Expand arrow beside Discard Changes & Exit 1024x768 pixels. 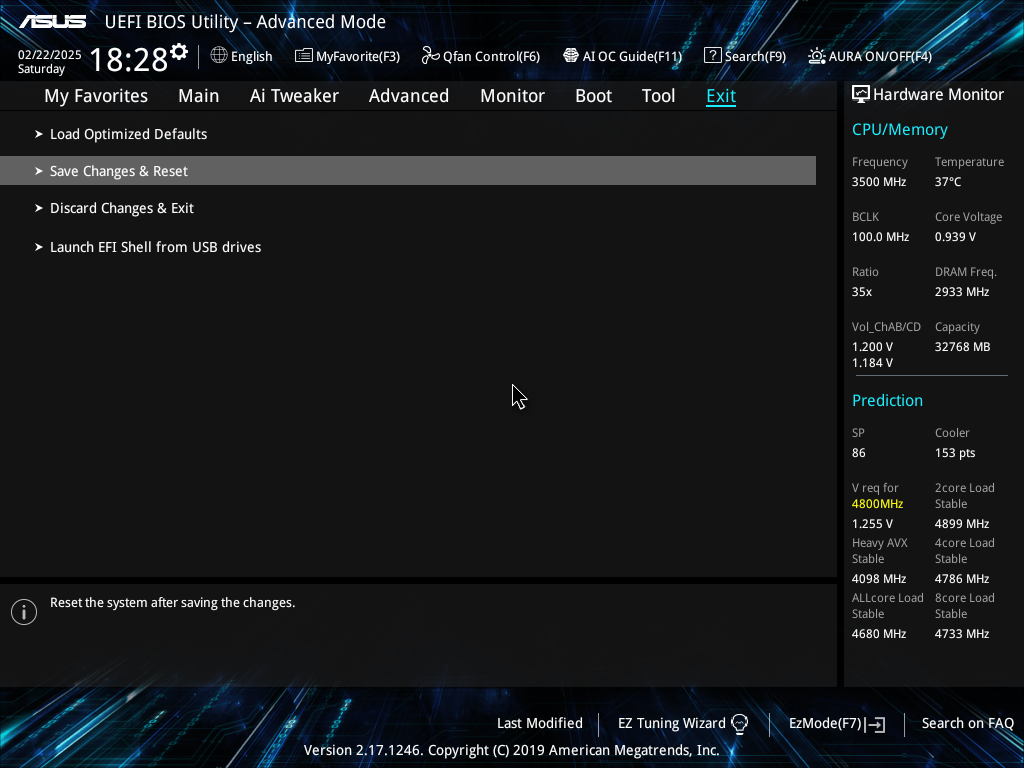tap(39, 208)
